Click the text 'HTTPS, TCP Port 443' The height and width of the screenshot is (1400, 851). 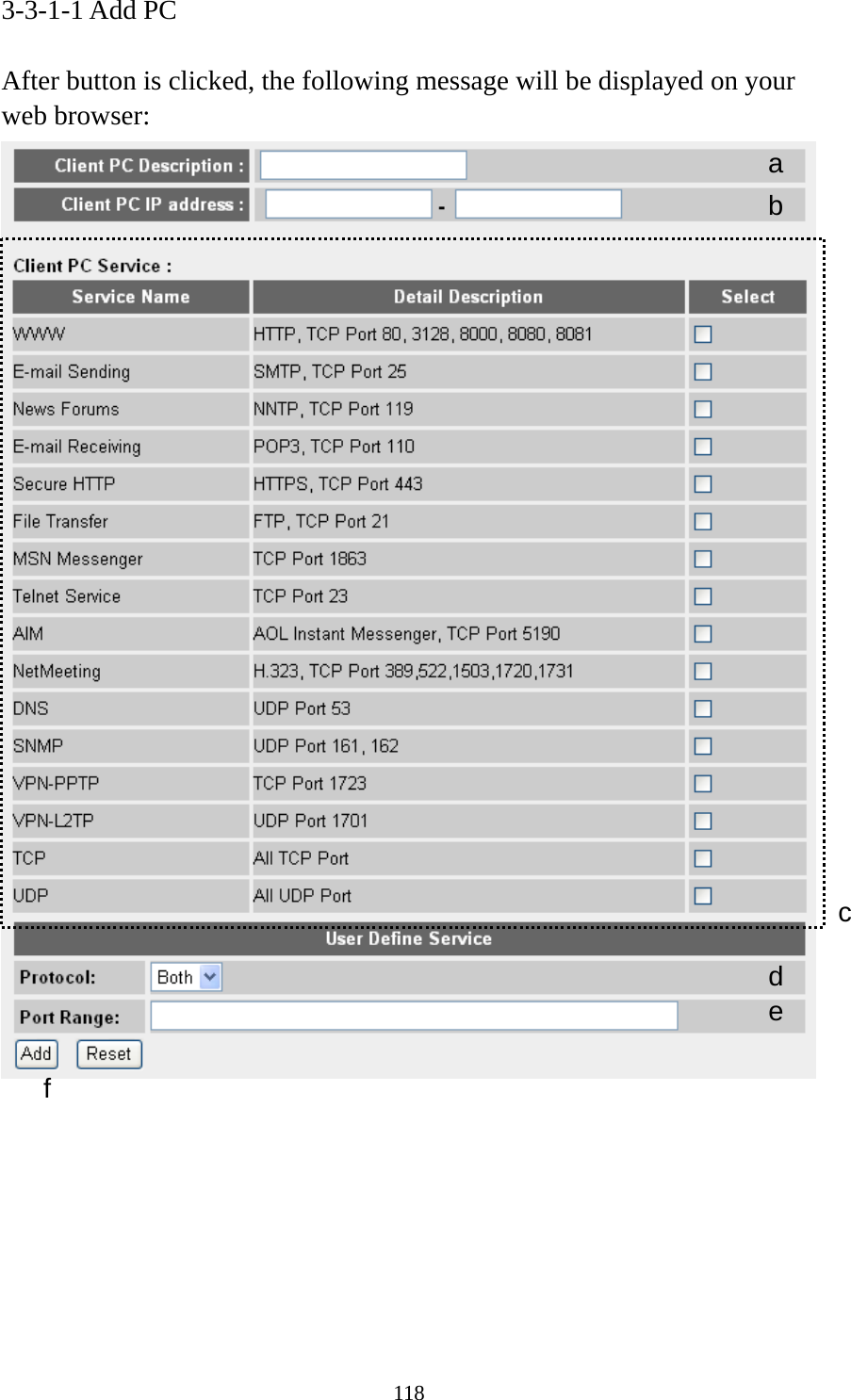pyautogui.click(x=338, y=484)
